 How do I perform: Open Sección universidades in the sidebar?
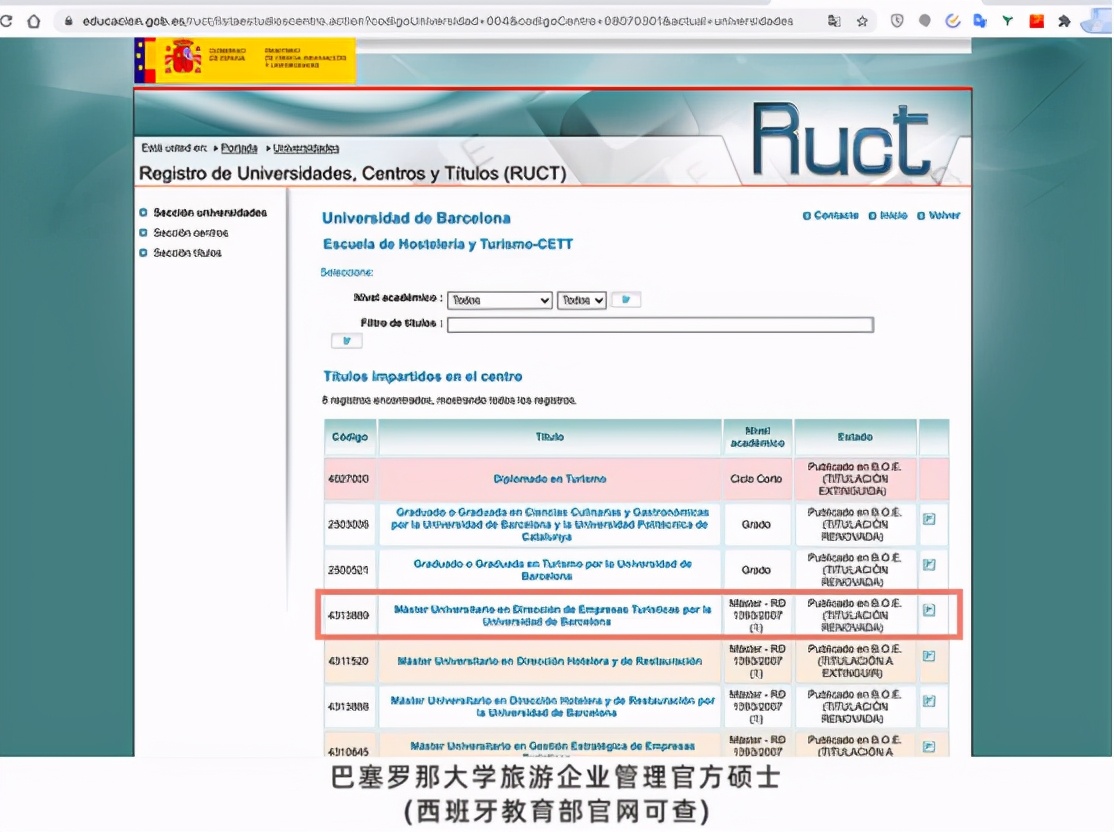(x=210, y=212)
